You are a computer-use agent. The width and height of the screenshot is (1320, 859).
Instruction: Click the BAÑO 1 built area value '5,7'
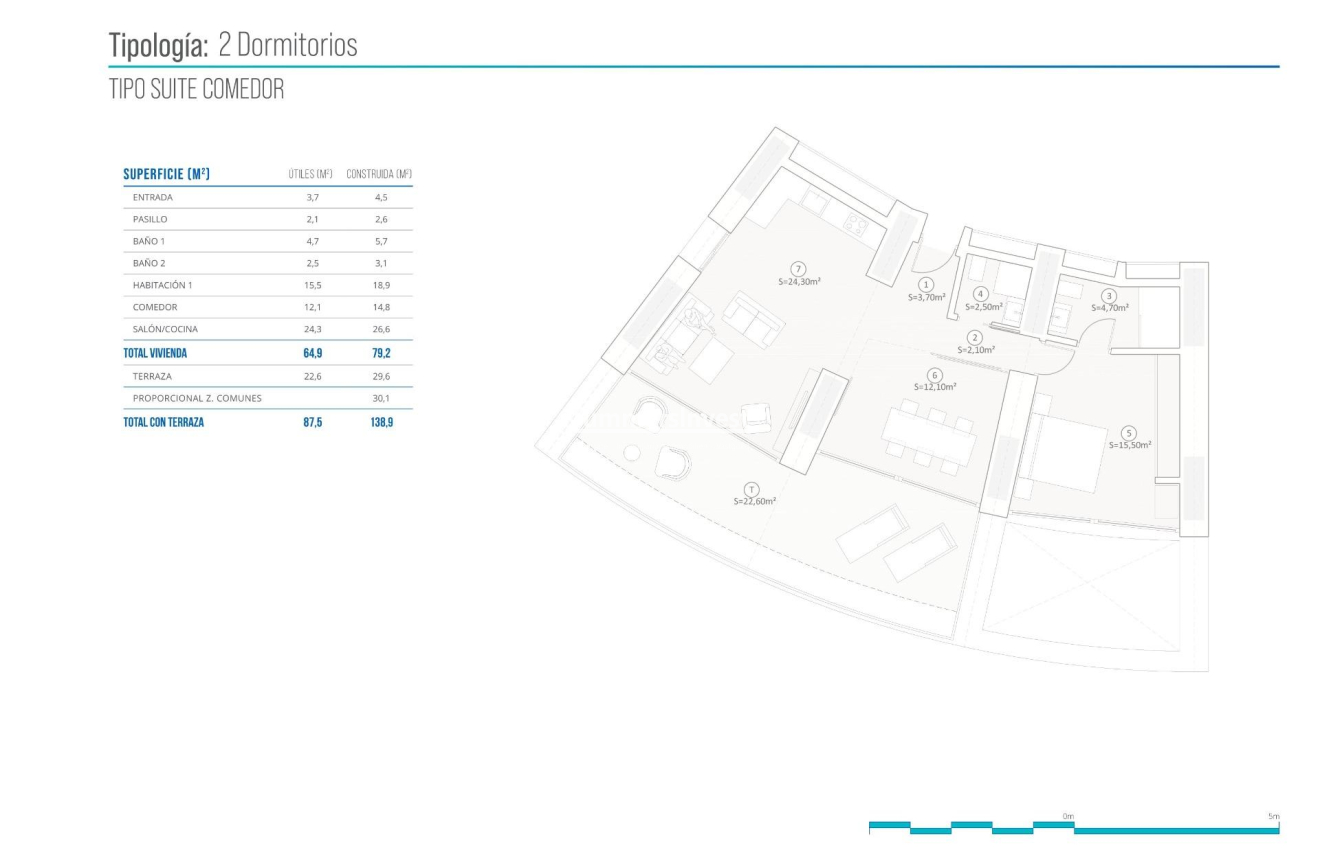tap(381, 241)
